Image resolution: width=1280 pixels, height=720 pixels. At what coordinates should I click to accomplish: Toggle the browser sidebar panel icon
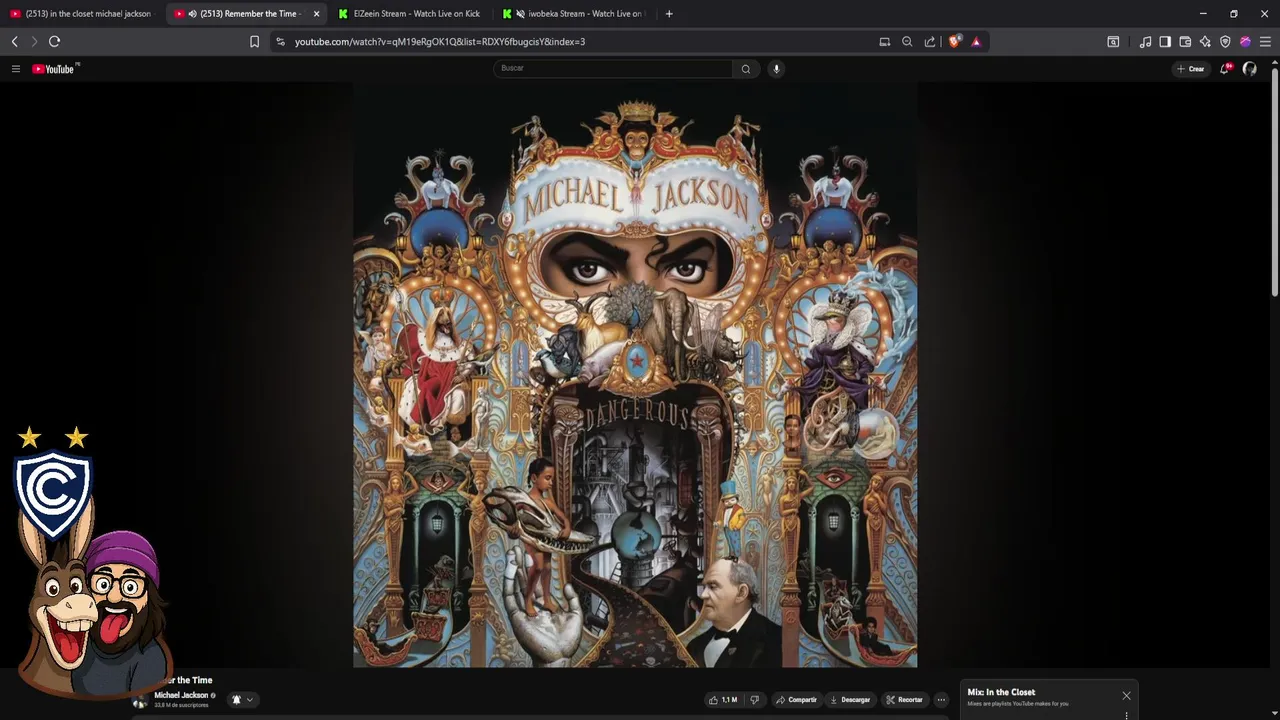pyautogui.click(x=1165, y=41)
